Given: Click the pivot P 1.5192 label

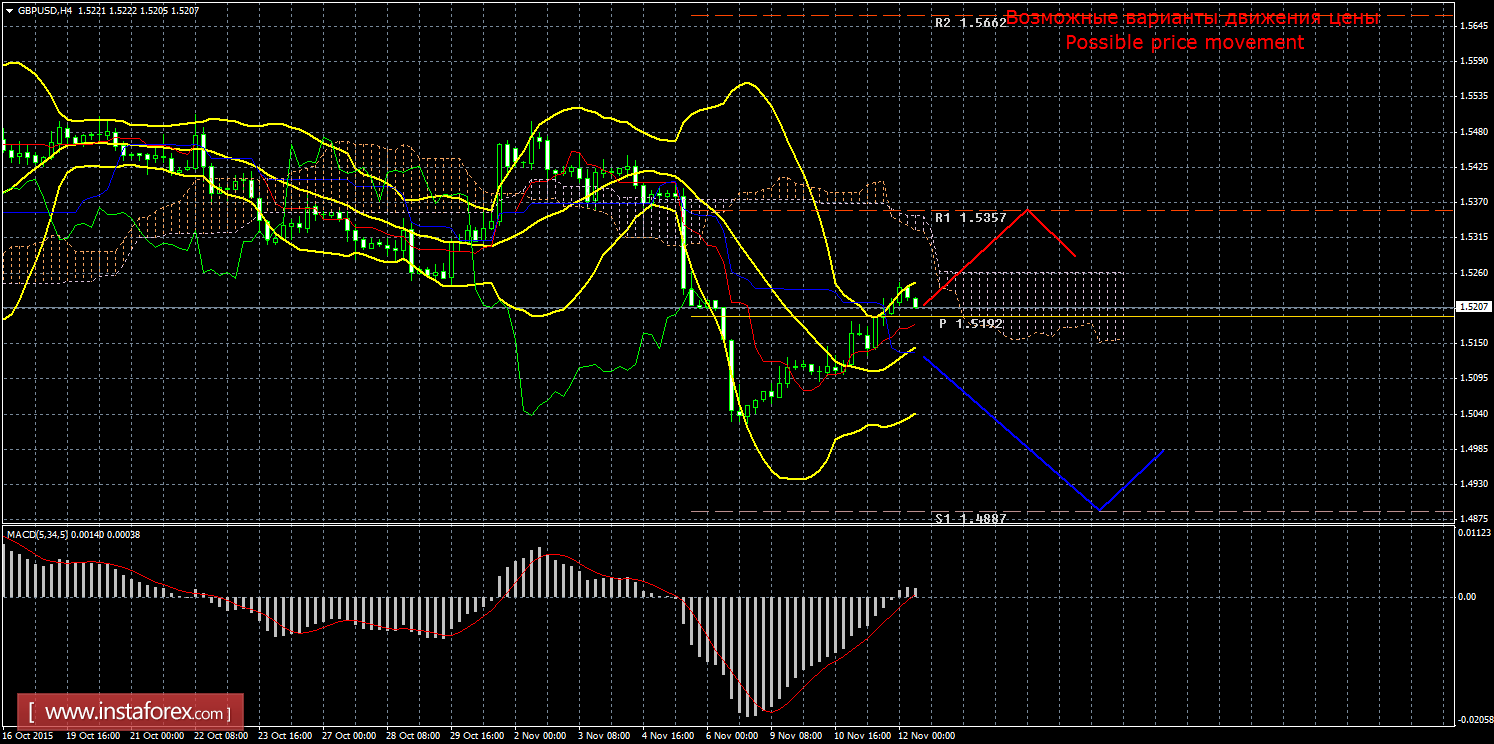Looking at the screenshot, I should click(x=970, y=324).
